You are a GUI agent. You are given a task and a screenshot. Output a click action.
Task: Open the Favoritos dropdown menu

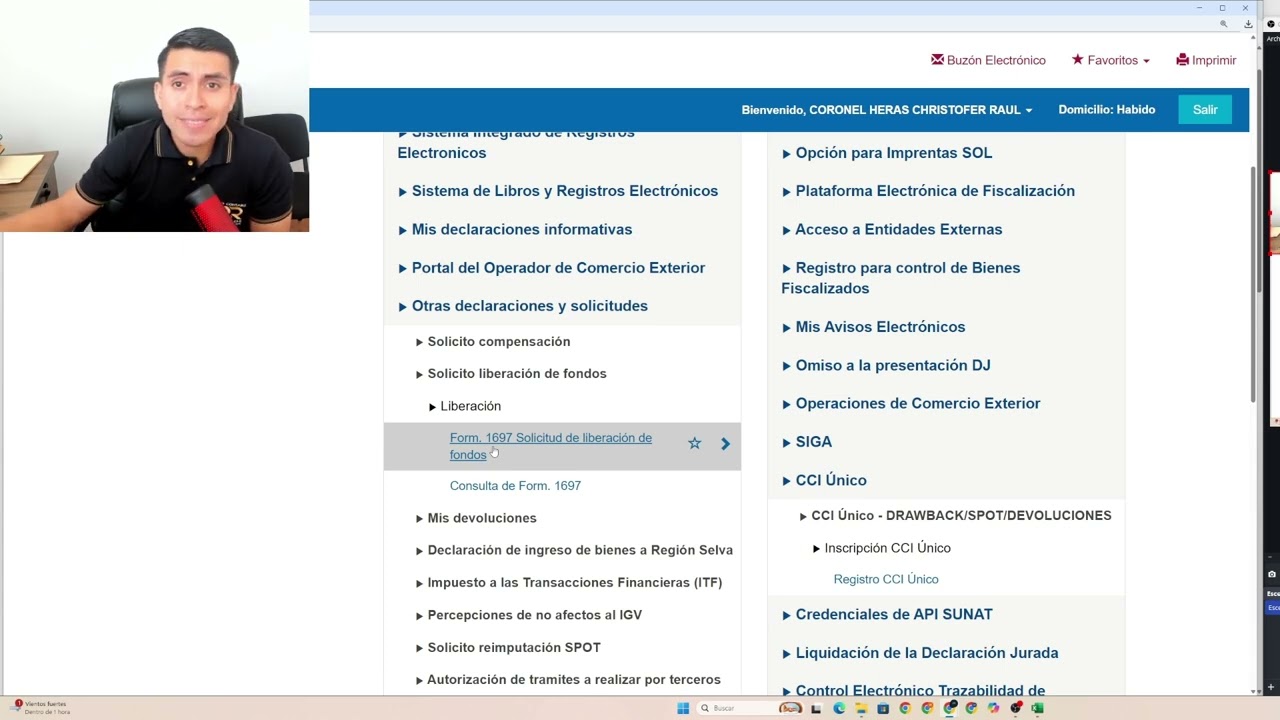point(1110,60)
